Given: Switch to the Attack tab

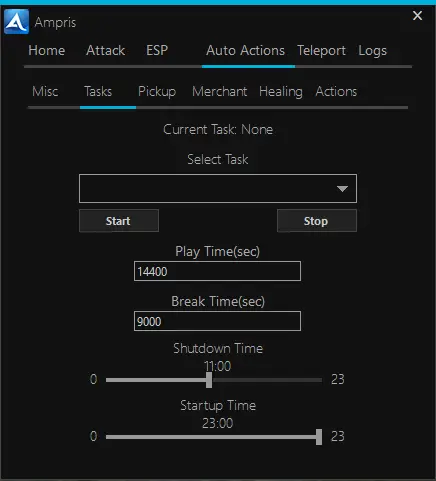Looking at the screenshot, I should 105,51.
